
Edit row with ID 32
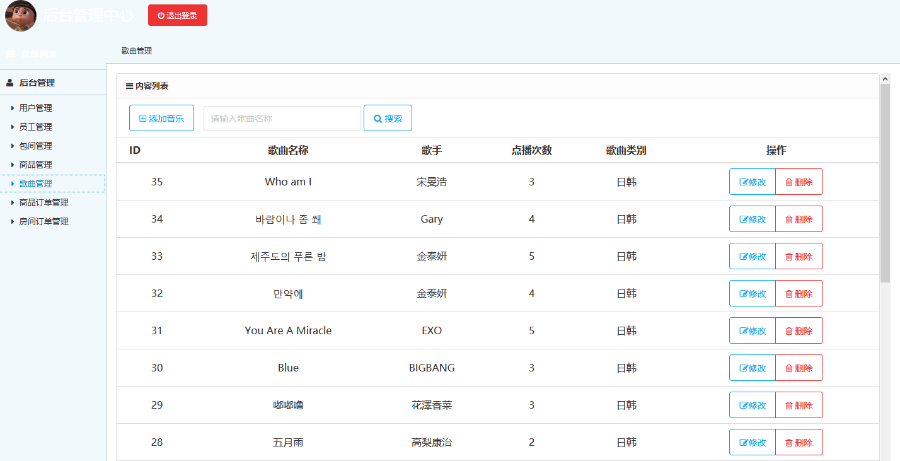(752, 293)
